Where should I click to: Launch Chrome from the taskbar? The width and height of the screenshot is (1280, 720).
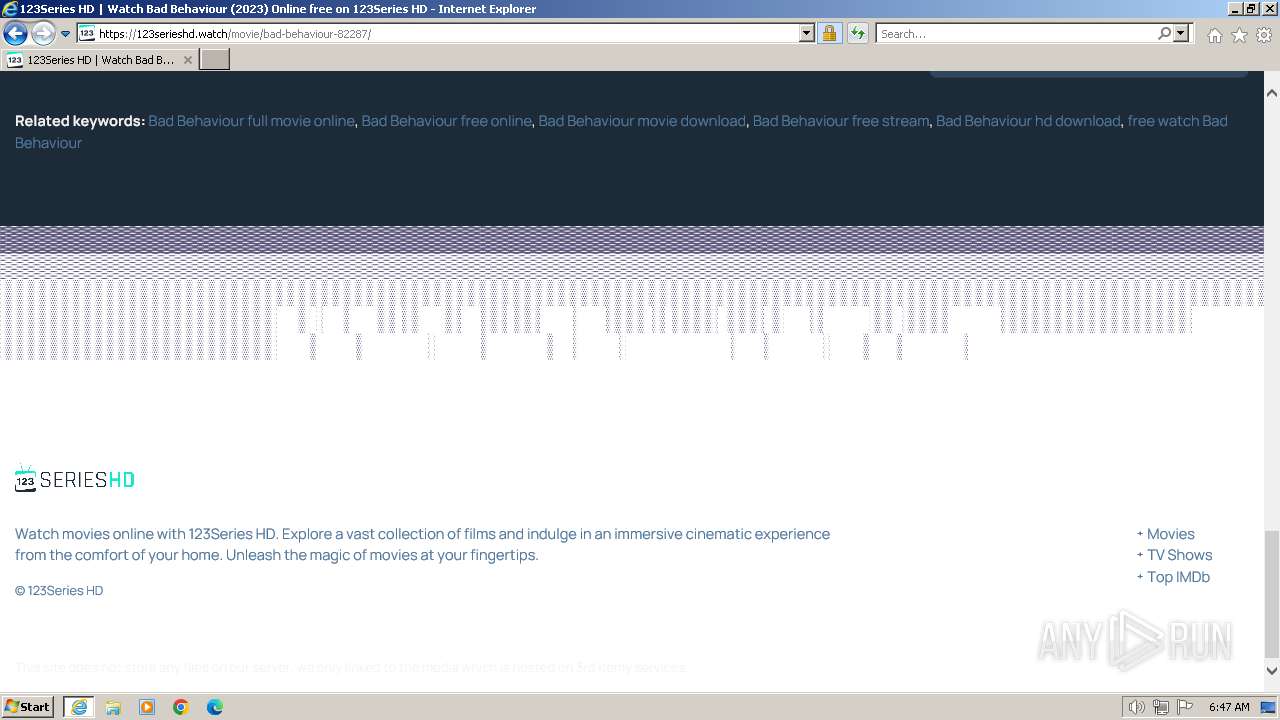click(x=181, y=707)
